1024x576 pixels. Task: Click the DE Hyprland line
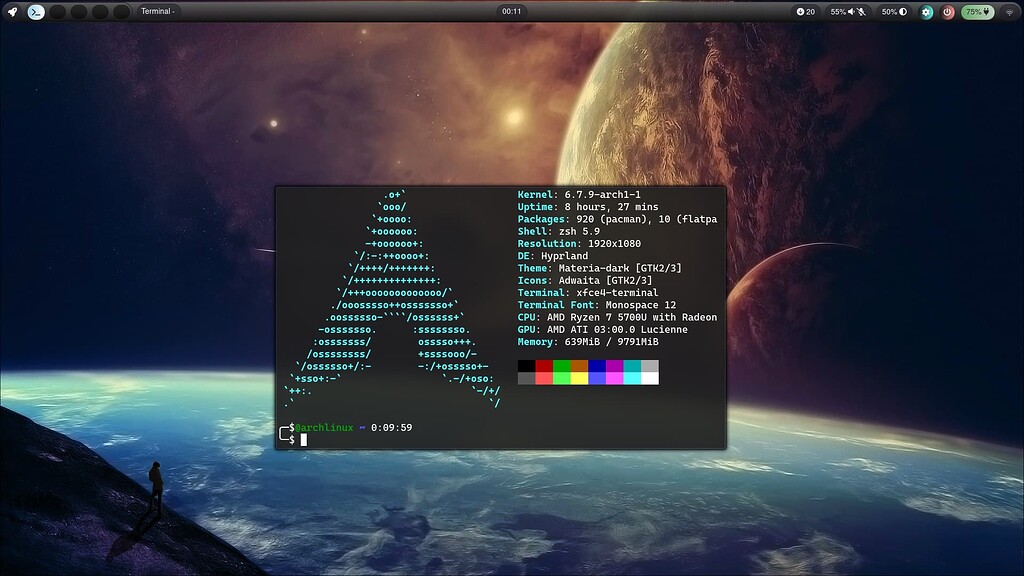coord(553,256)
